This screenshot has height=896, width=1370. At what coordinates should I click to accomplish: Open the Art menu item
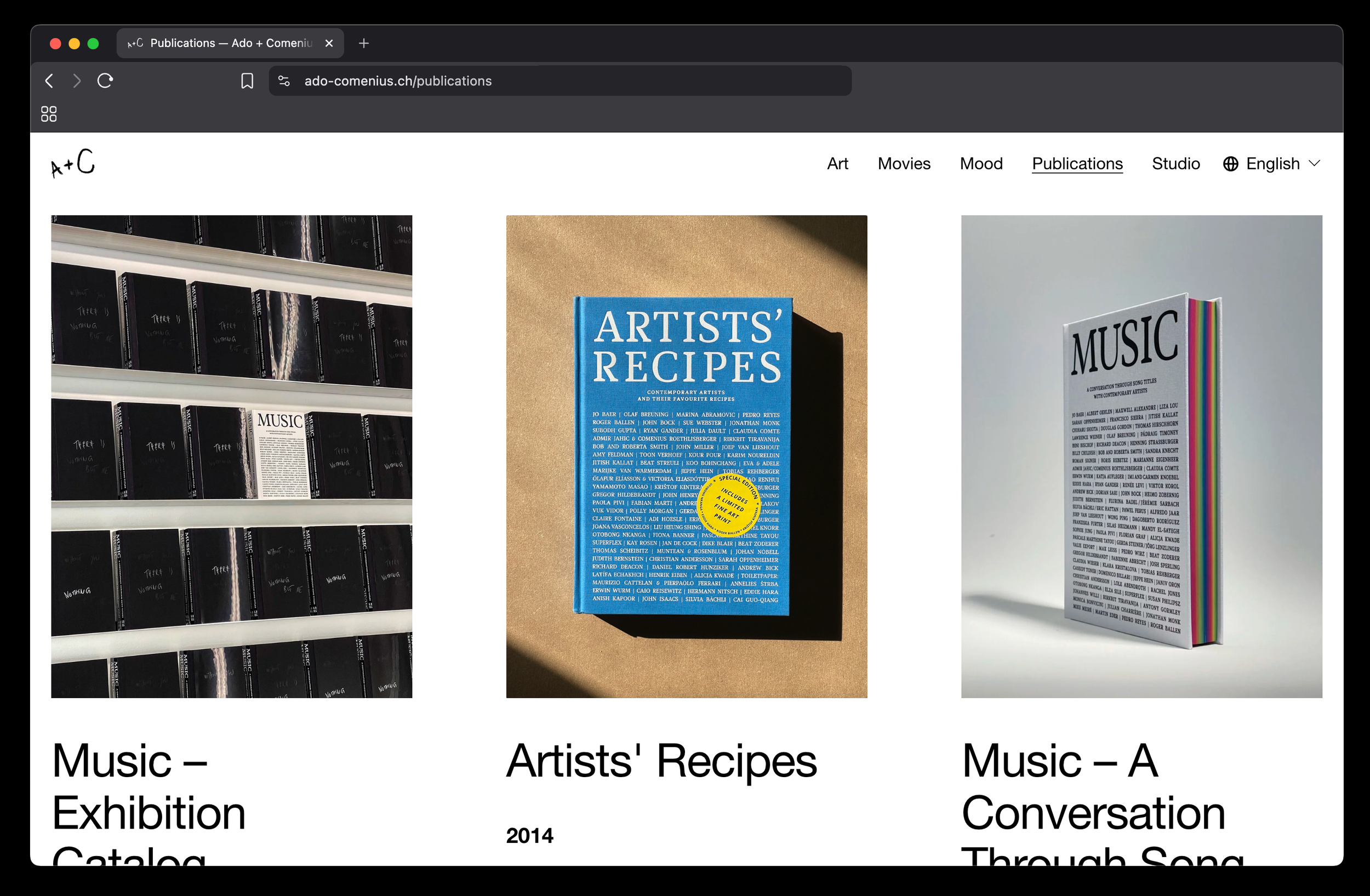point(837,164)
